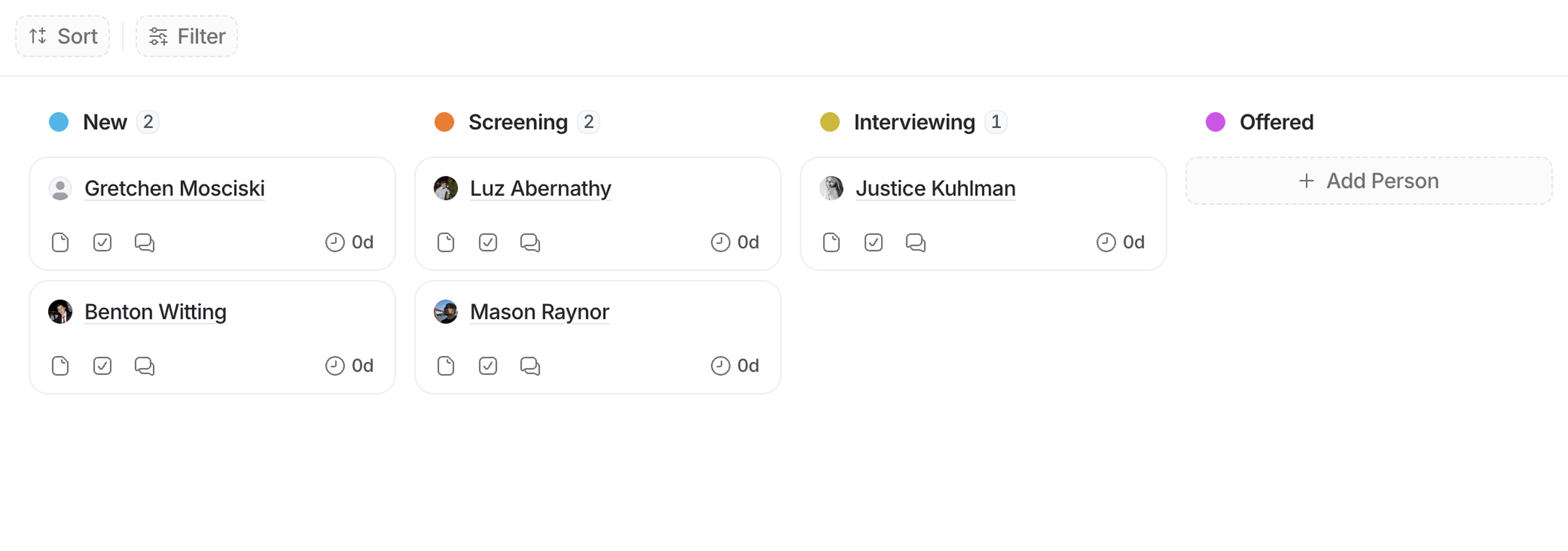The image size is (1568, 551).
Task: Click Luz Abernathy's avatar photo
Action: [x=445, y=189]
